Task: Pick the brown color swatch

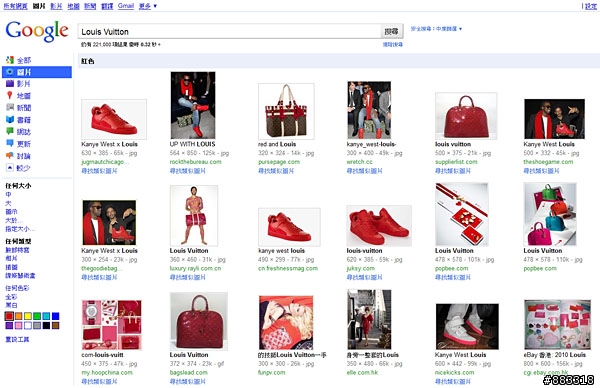Action: [x=55, y=326]
